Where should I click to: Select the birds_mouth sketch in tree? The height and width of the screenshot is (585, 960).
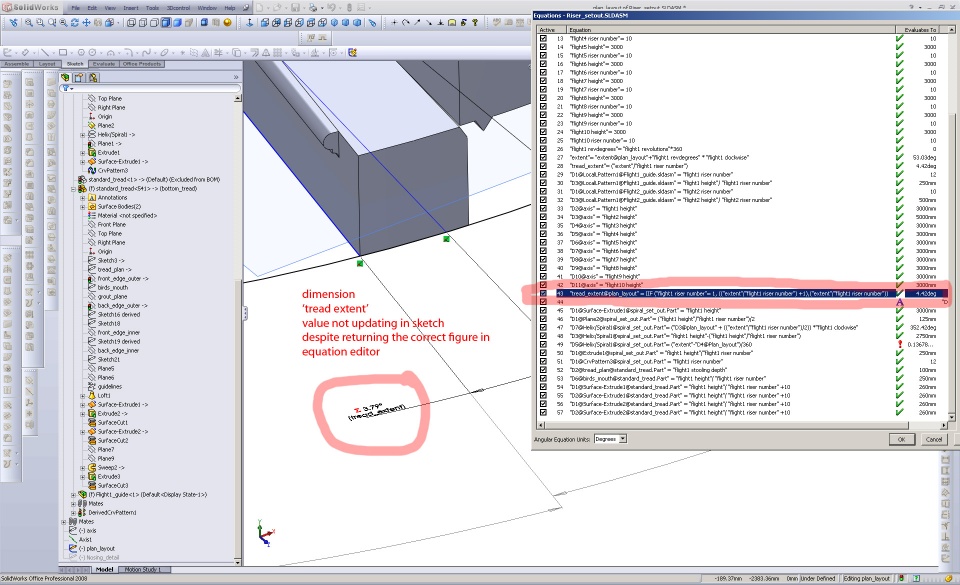pos(113,288)
